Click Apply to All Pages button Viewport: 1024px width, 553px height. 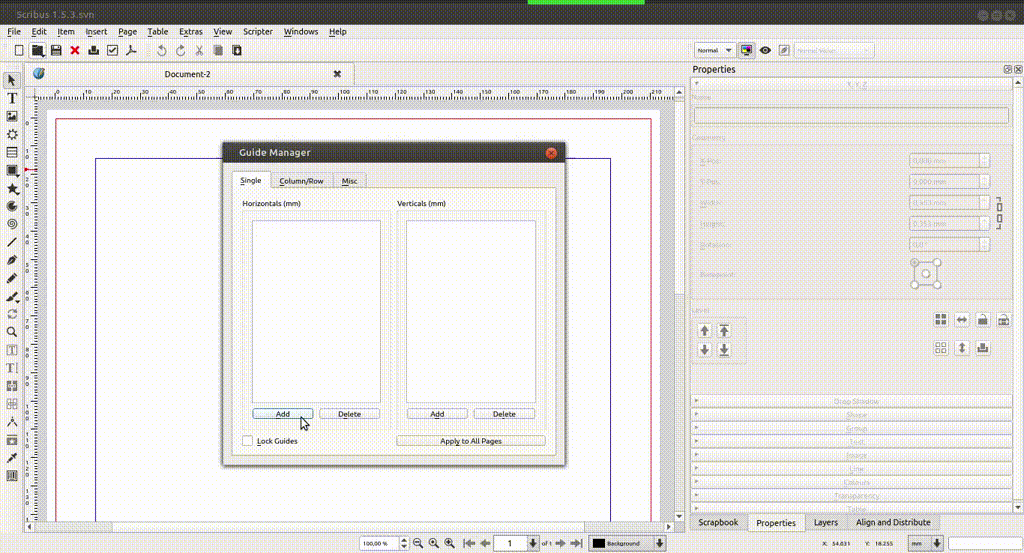click(470, 441)
